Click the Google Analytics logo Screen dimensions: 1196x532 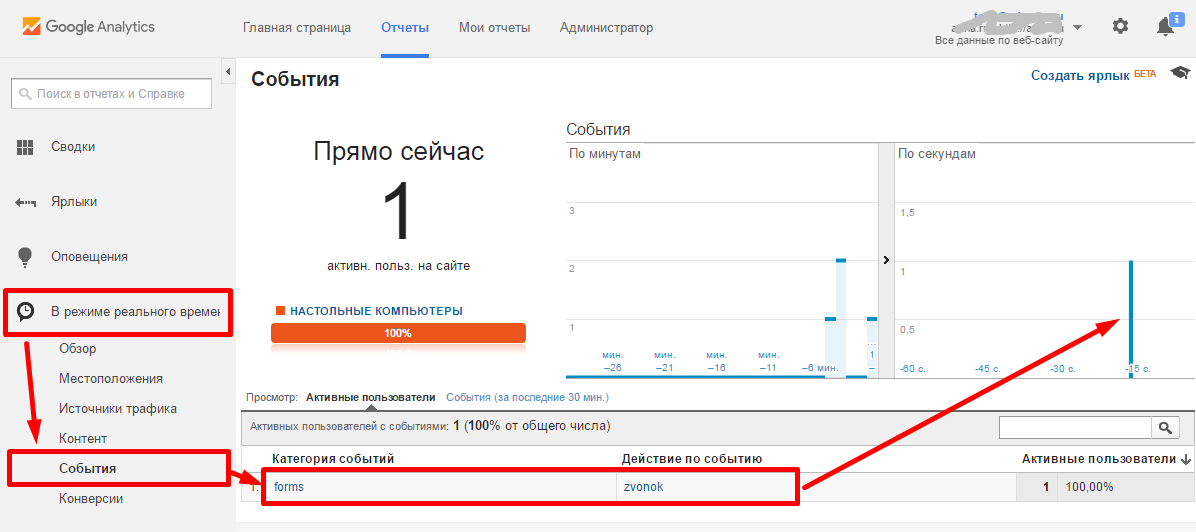(88, 27)
